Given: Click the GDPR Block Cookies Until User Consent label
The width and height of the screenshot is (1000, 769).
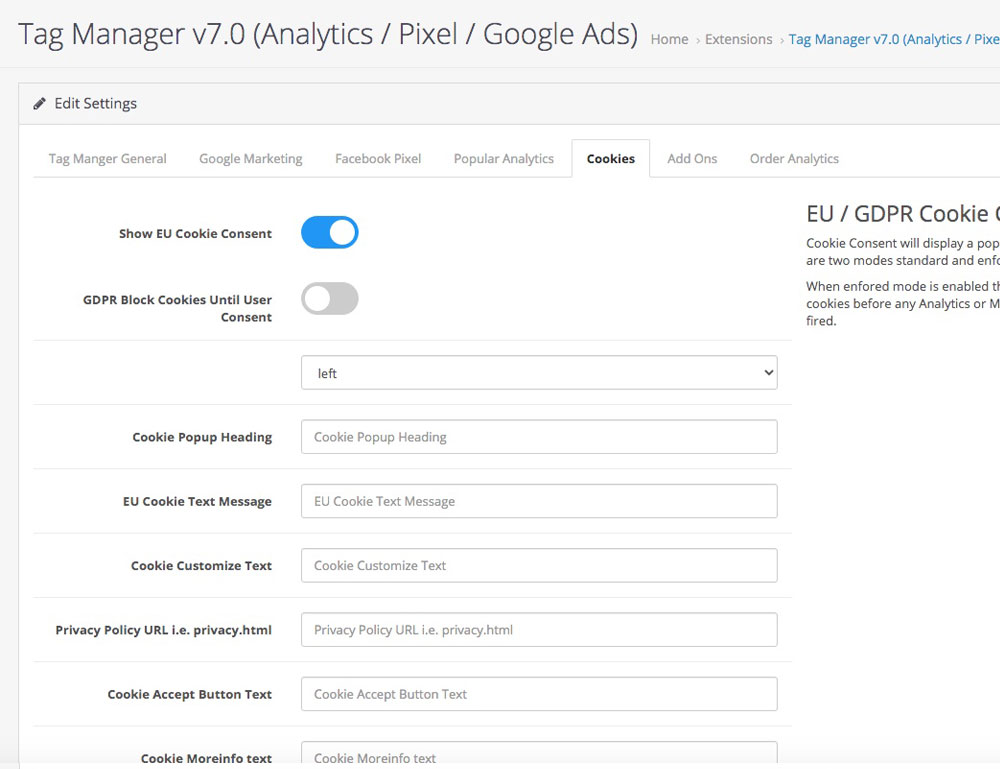Looking at the screenshot, I should point(177,309).
